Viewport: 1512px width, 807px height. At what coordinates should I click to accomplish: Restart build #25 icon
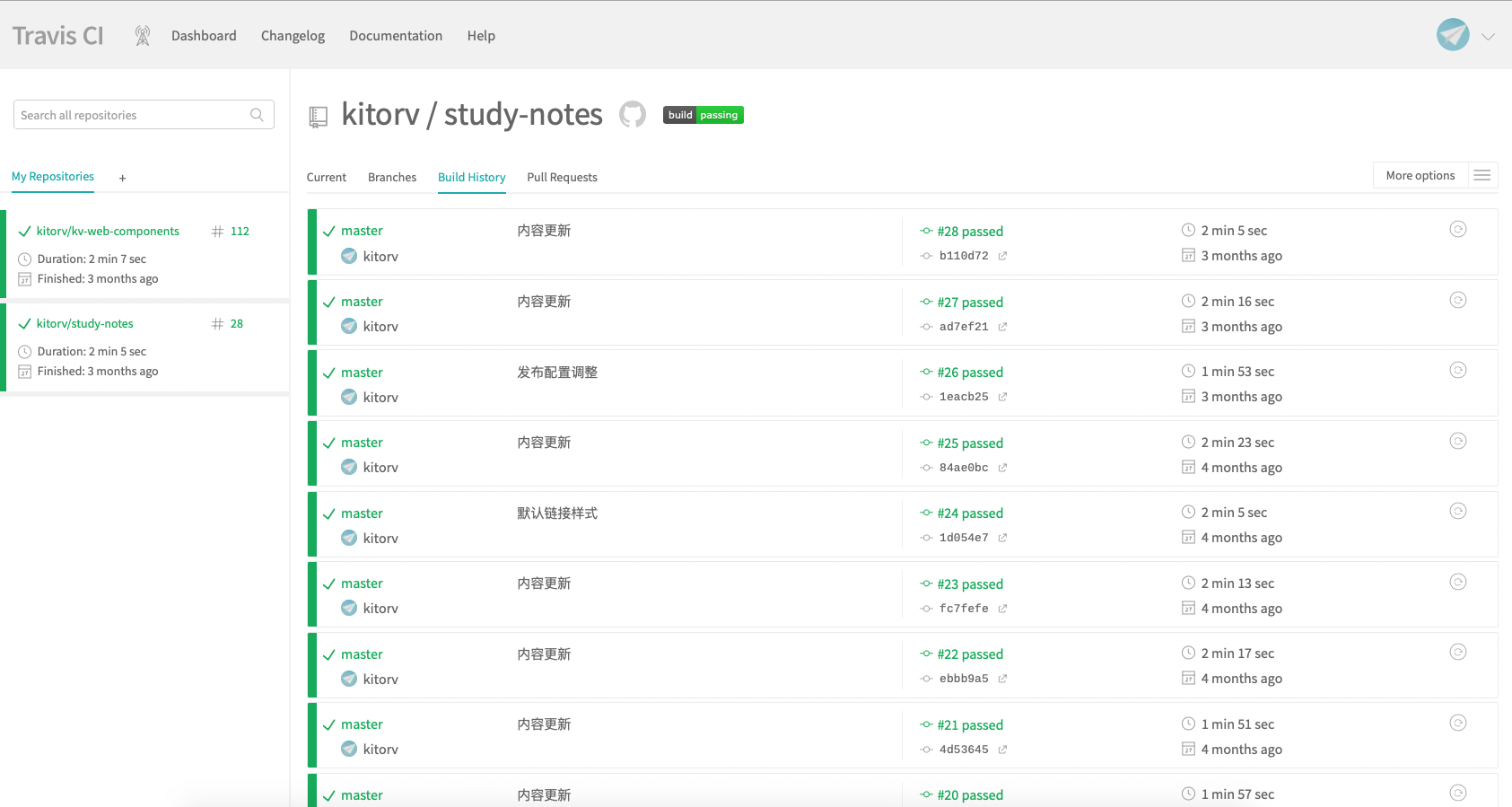click(x=1458, y=441)
